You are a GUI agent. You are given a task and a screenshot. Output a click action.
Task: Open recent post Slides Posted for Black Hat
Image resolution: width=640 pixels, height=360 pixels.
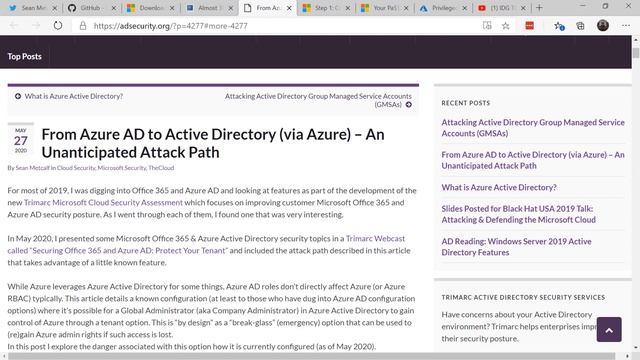(x=518, y=214)
